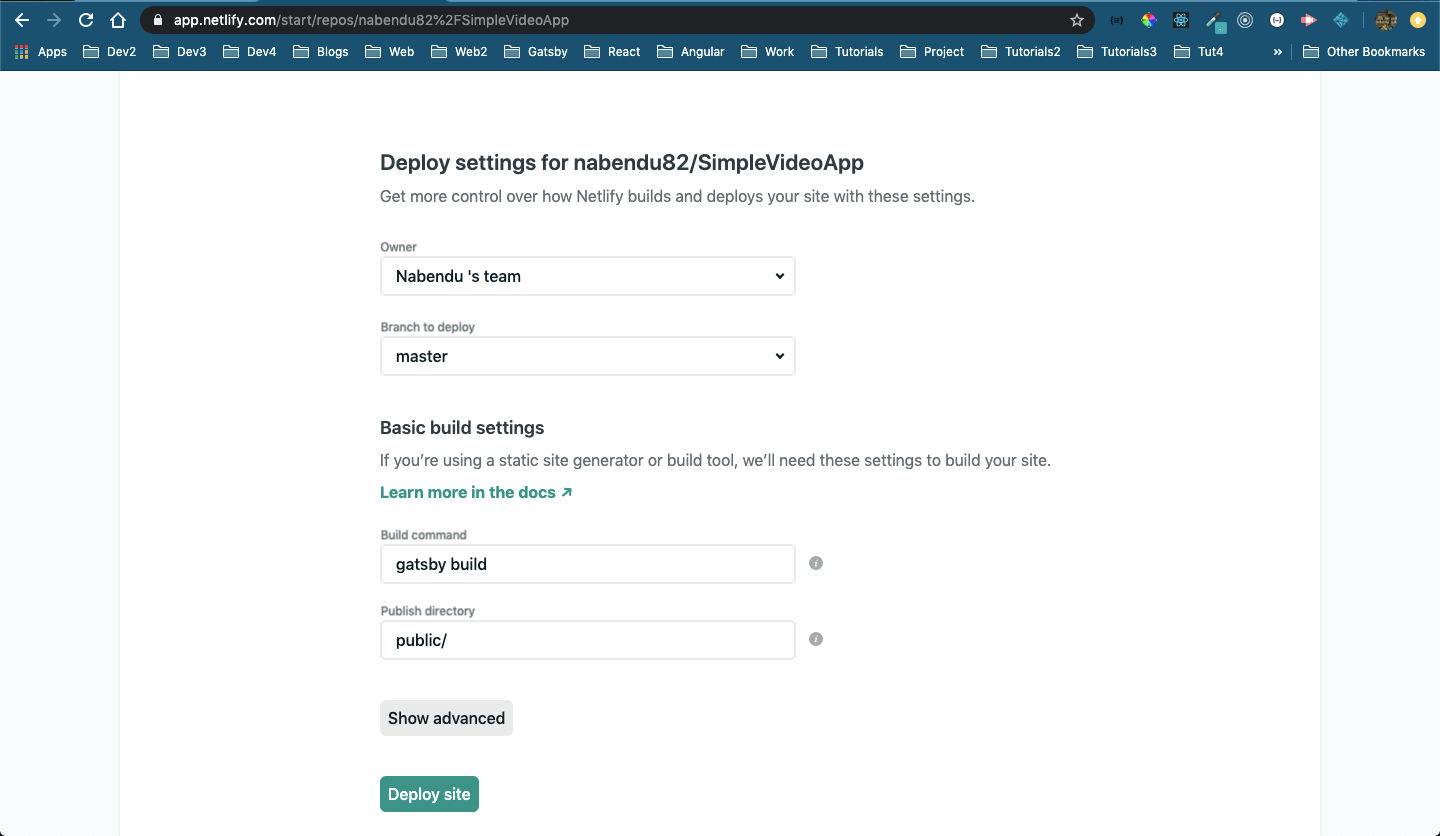
Task: Open the Web2 bookmark folder
Action: click(459, 52)
